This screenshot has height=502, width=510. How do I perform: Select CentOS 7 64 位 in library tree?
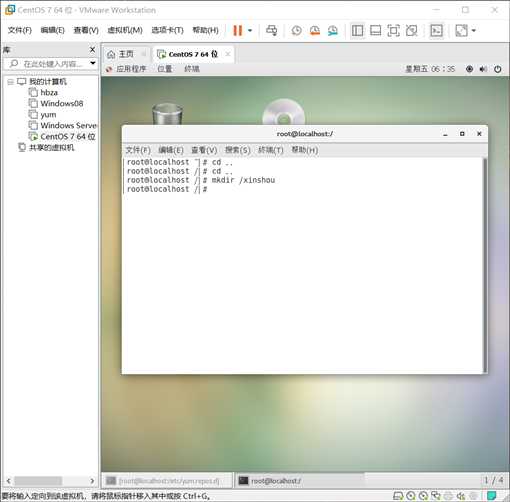[62, 136]
